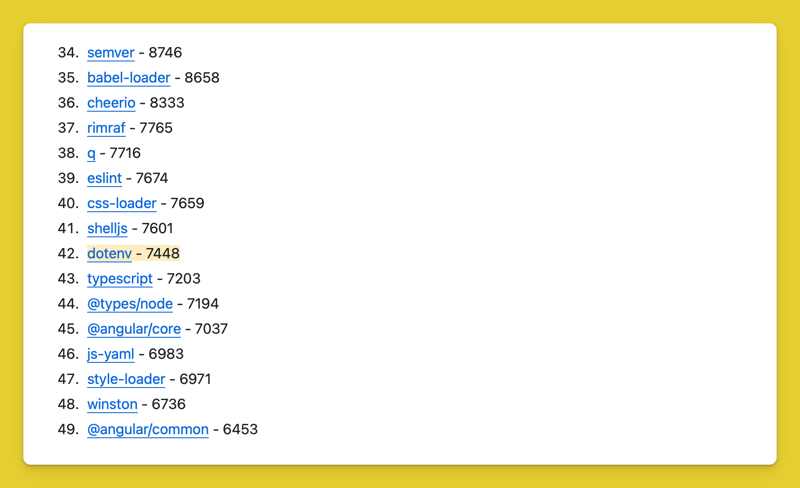Open the eslint link
The width and height of the screenshot is (800, 488).
(104, 178)
